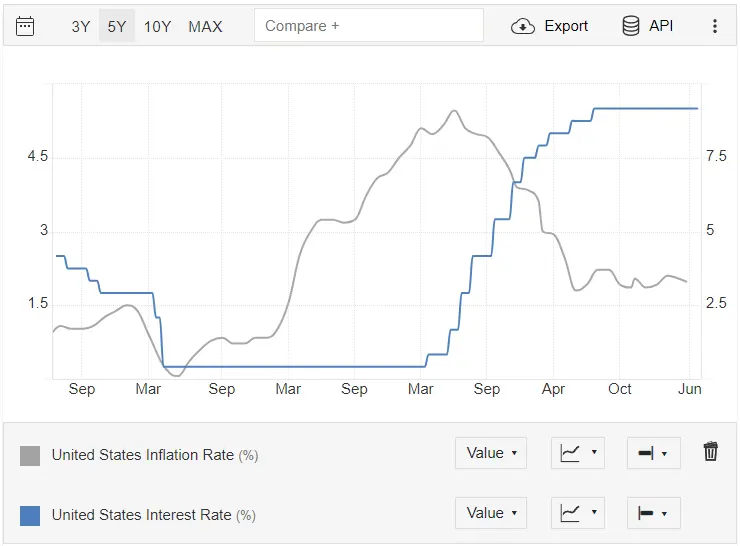Click the API label
The height and width of the screenshot is (546, 740).
(x=661, y=26)
